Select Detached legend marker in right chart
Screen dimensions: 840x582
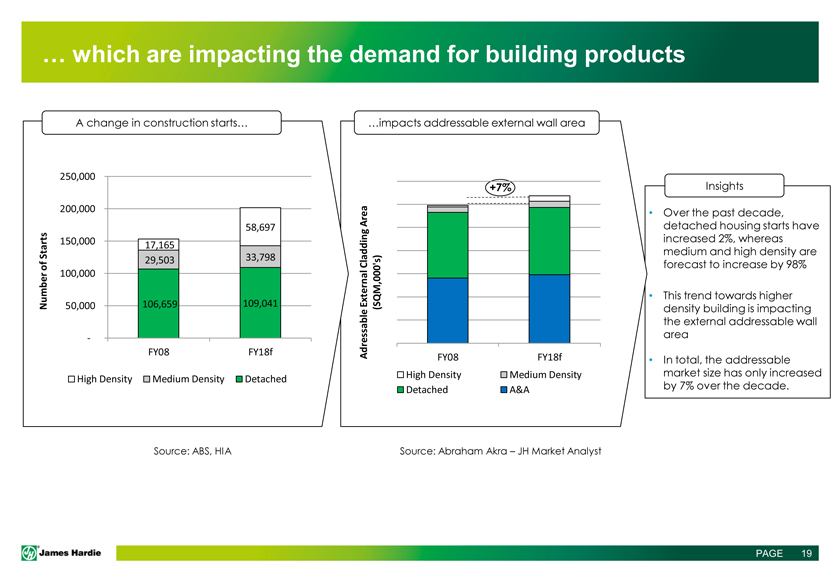[x=401, y=390]
